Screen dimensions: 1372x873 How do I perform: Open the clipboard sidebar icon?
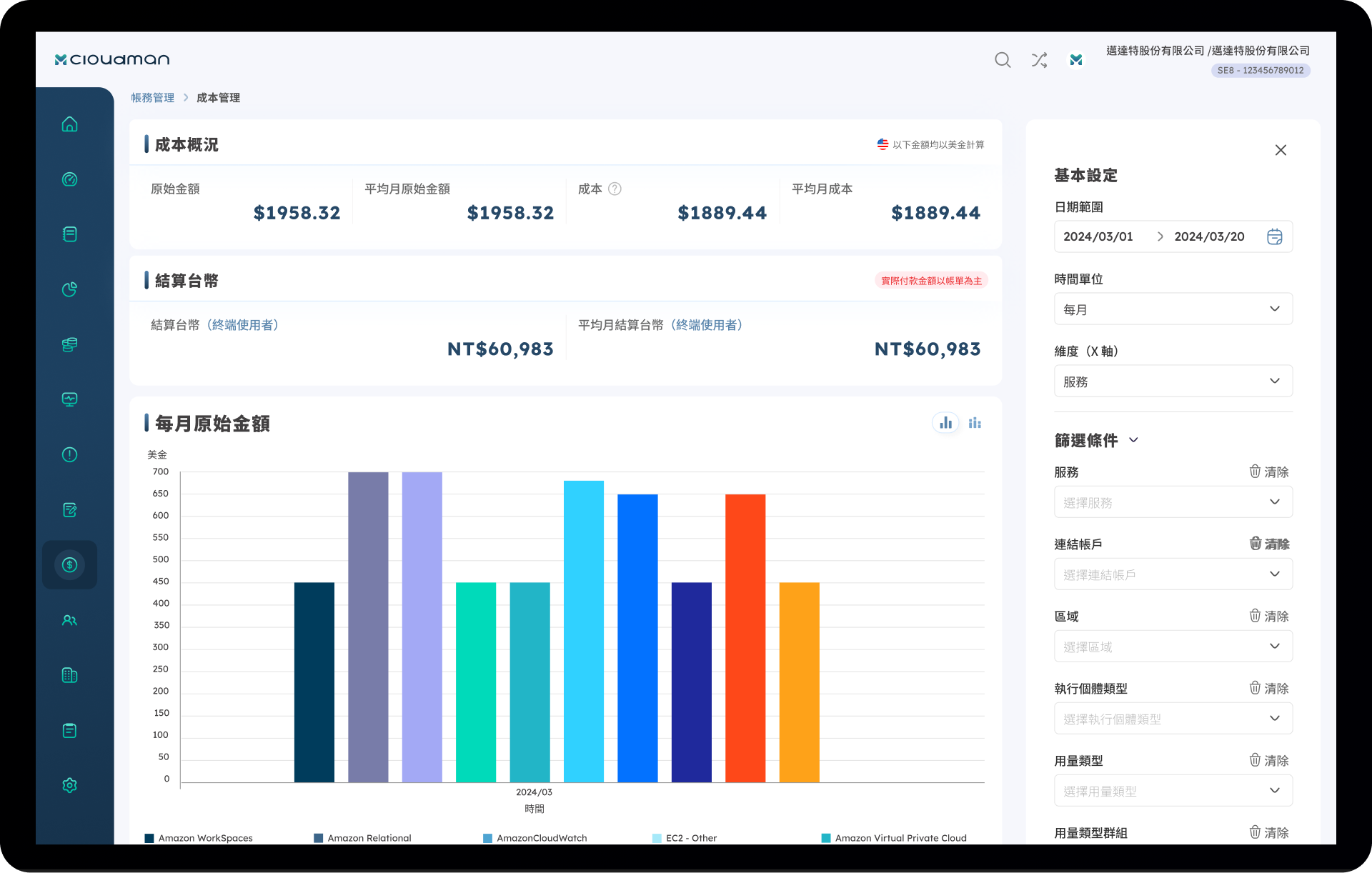(69, 730)
